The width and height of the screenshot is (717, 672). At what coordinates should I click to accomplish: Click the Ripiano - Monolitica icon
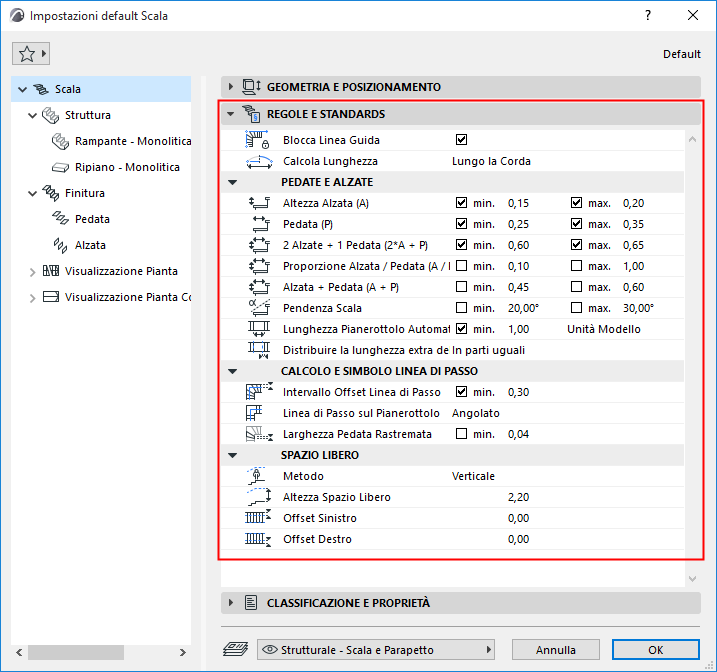tap(60, 167)
